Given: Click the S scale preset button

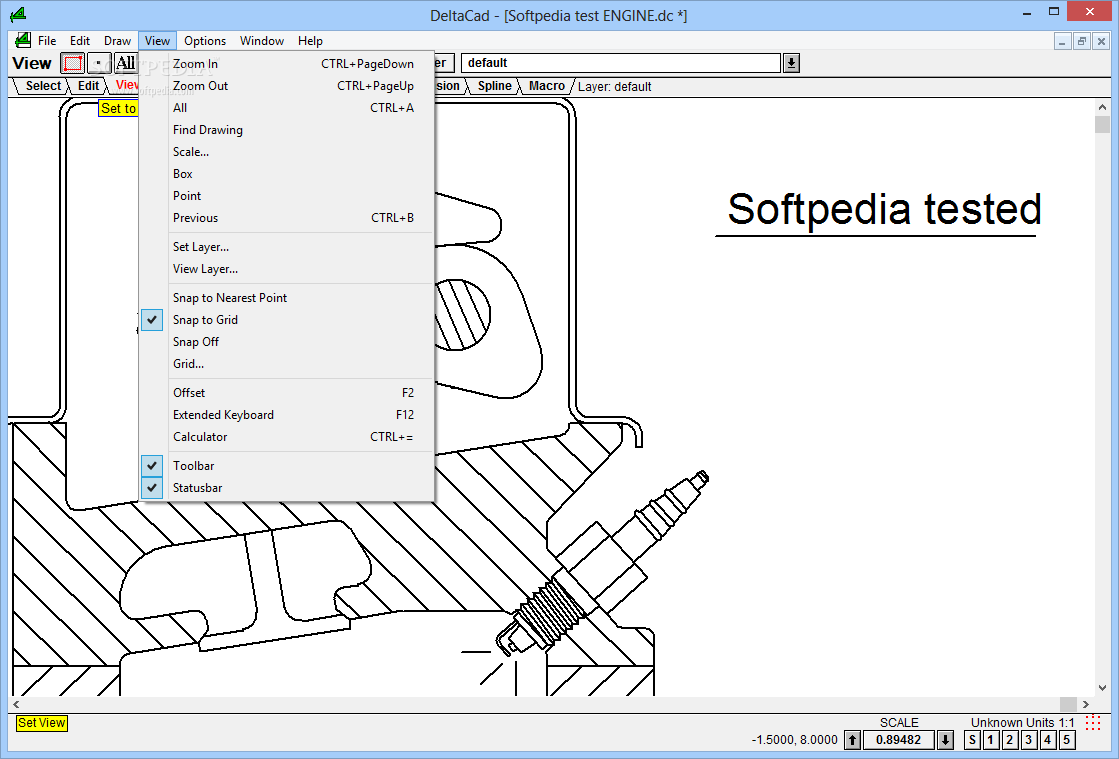Looking at the screenshot, I should point(972,740).
